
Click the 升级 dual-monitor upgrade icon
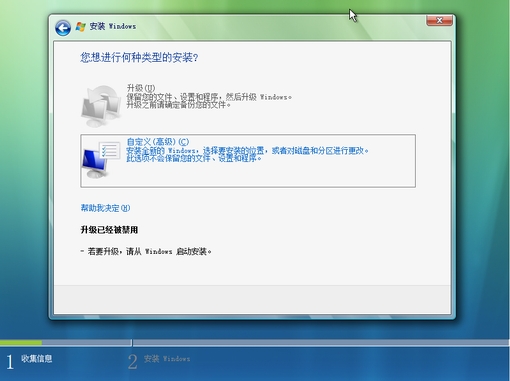[x=101, y=106]
